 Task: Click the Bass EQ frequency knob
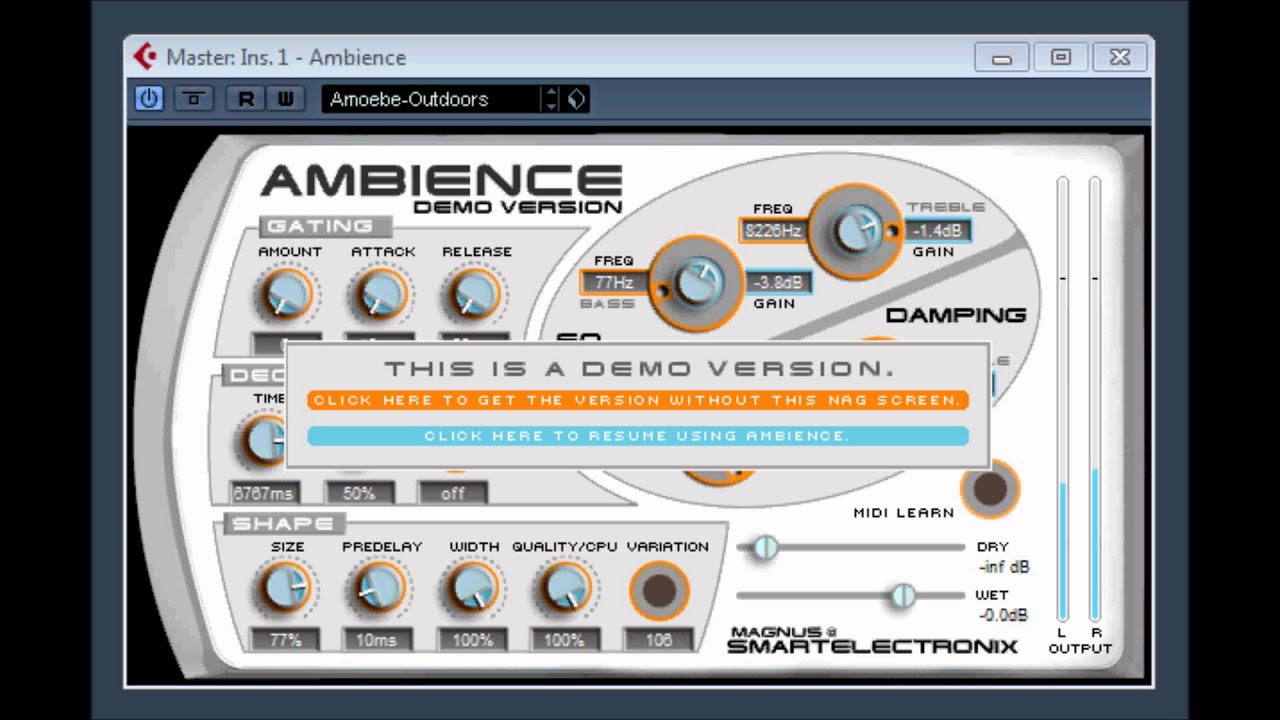point(696,283)
